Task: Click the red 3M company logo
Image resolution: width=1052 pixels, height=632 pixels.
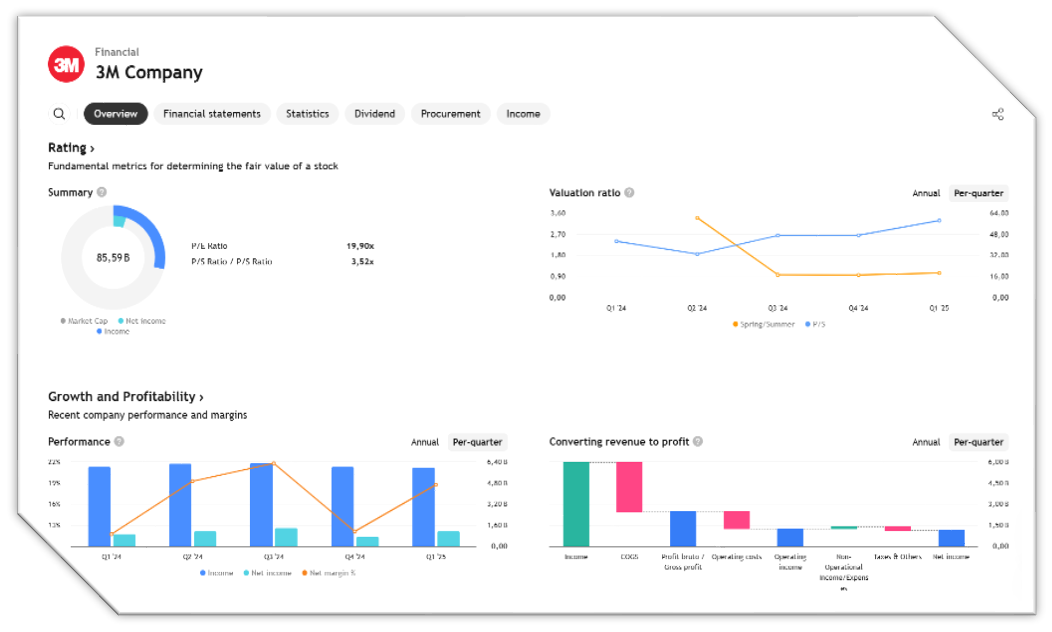Action: (66, 64)
